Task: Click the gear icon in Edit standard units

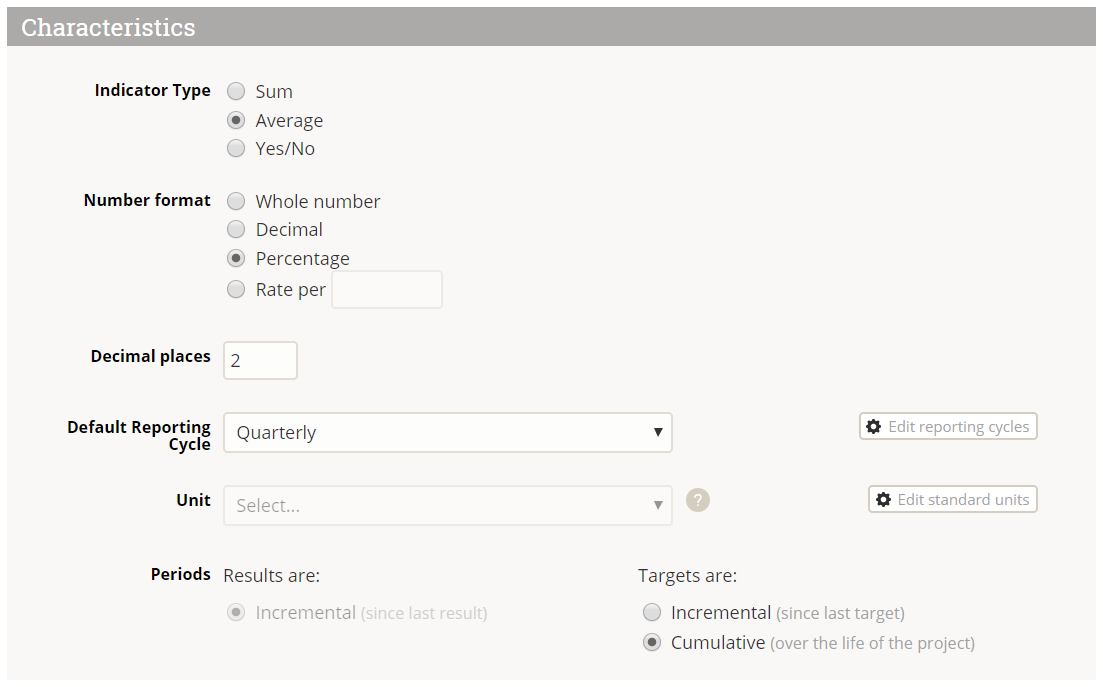Action: tap(882, 499)
